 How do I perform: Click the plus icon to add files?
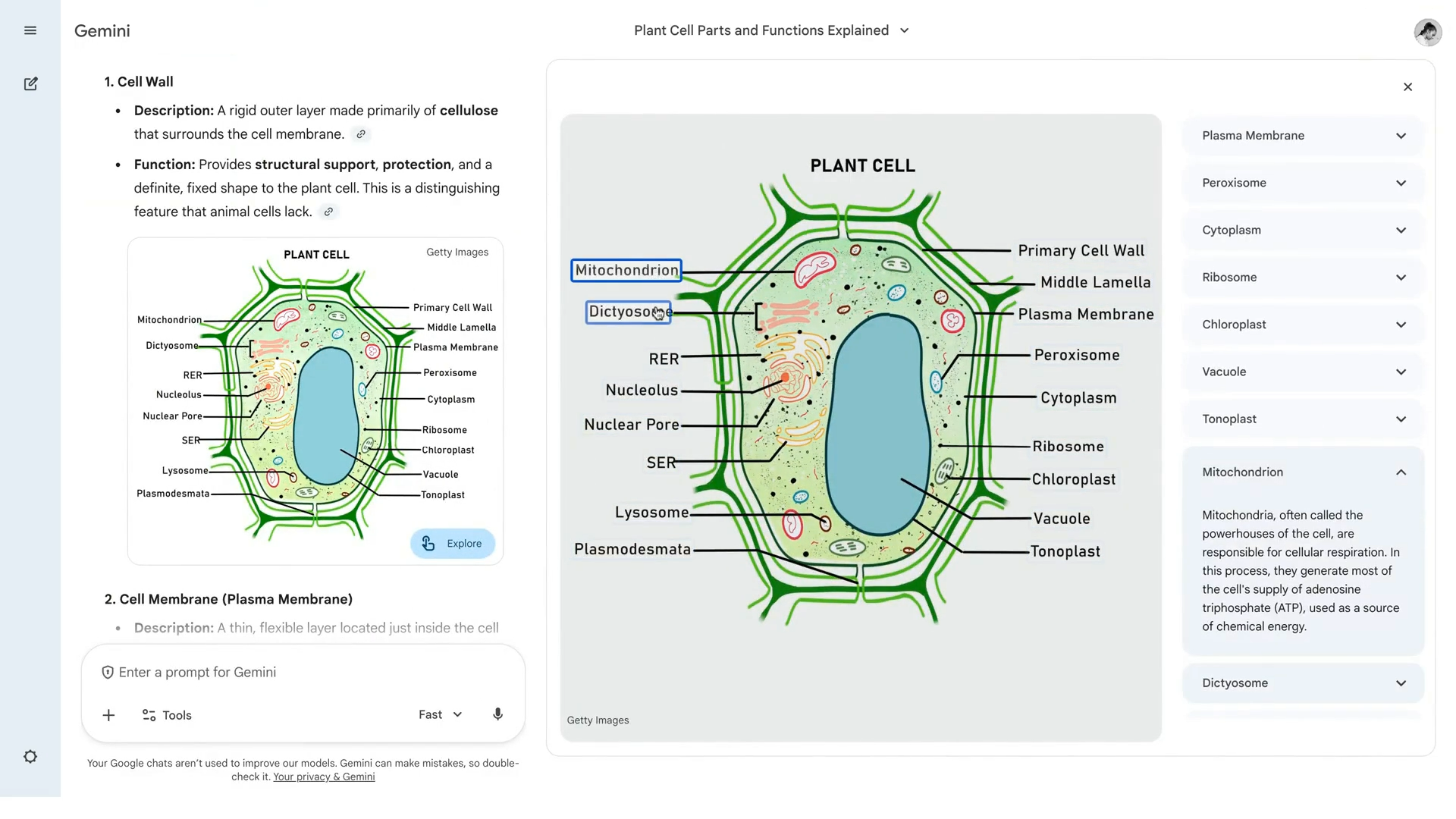click(108, 715)
